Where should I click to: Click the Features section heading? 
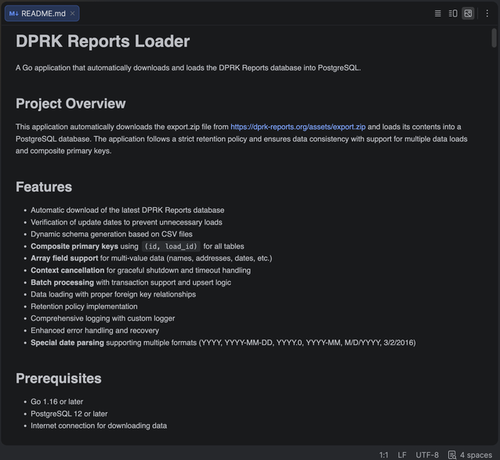point(44,187)
